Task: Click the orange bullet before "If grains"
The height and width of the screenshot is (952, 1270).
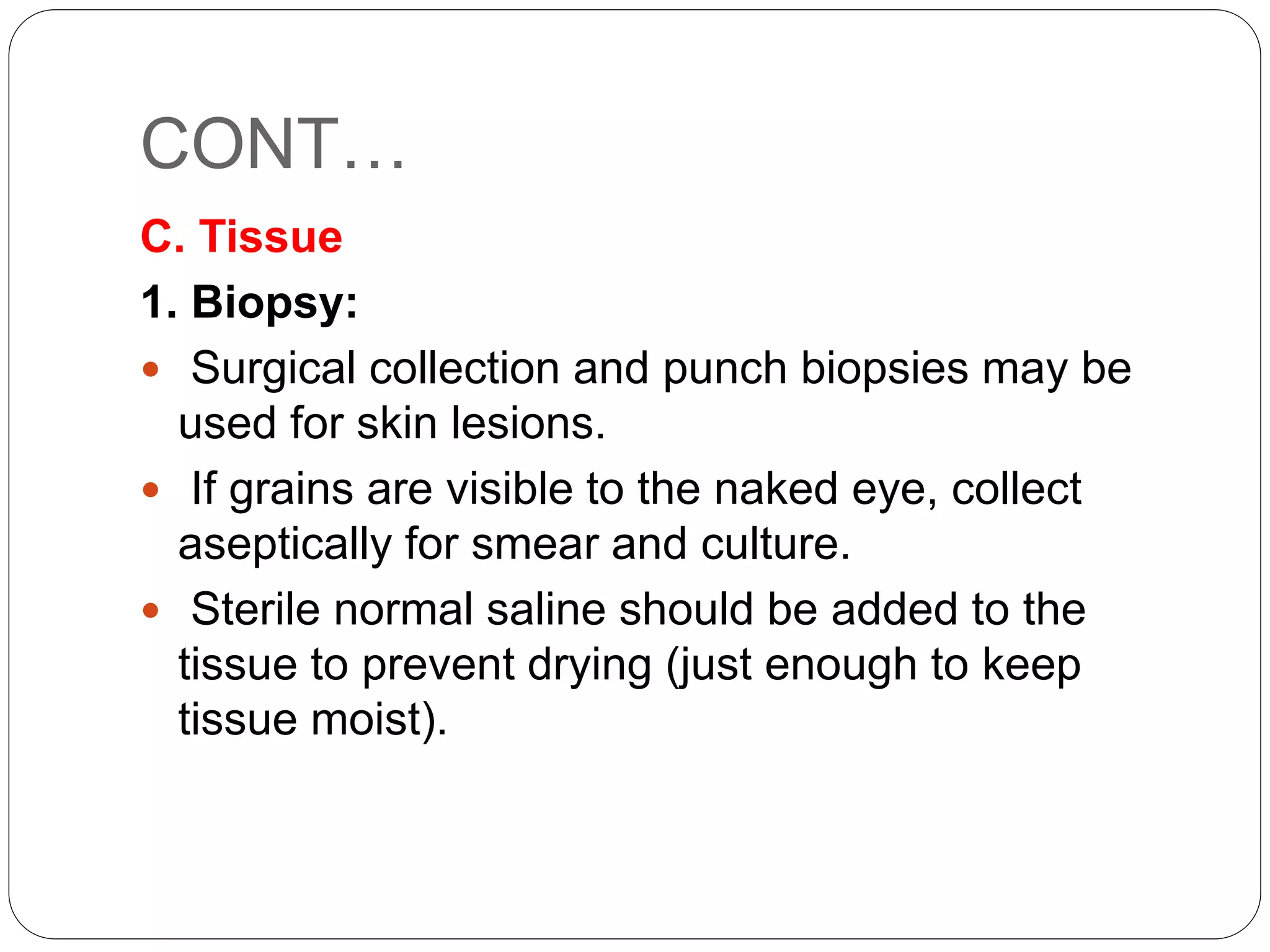Action: [151, 491]
